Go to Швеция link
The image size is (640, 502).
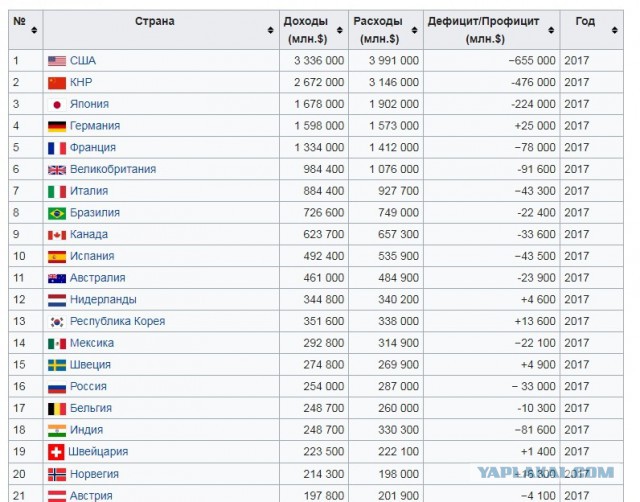point(90,364)
